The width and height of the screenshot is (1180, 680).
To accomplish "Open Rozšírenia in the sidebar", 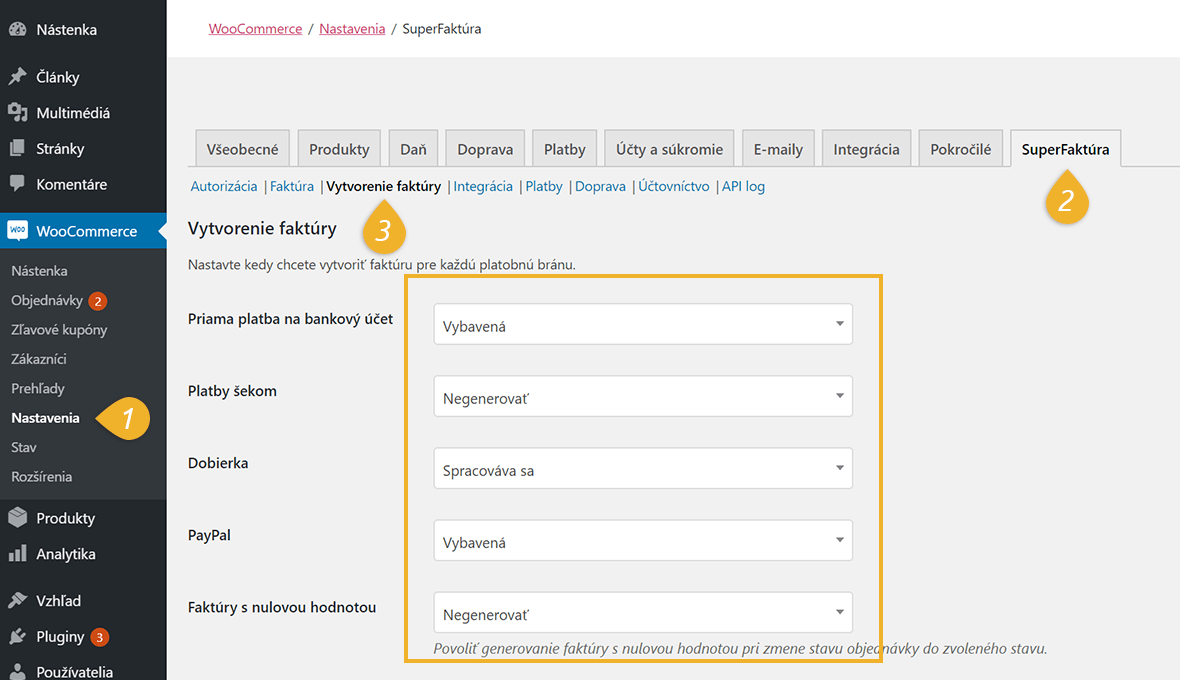I will click(41, 476).
